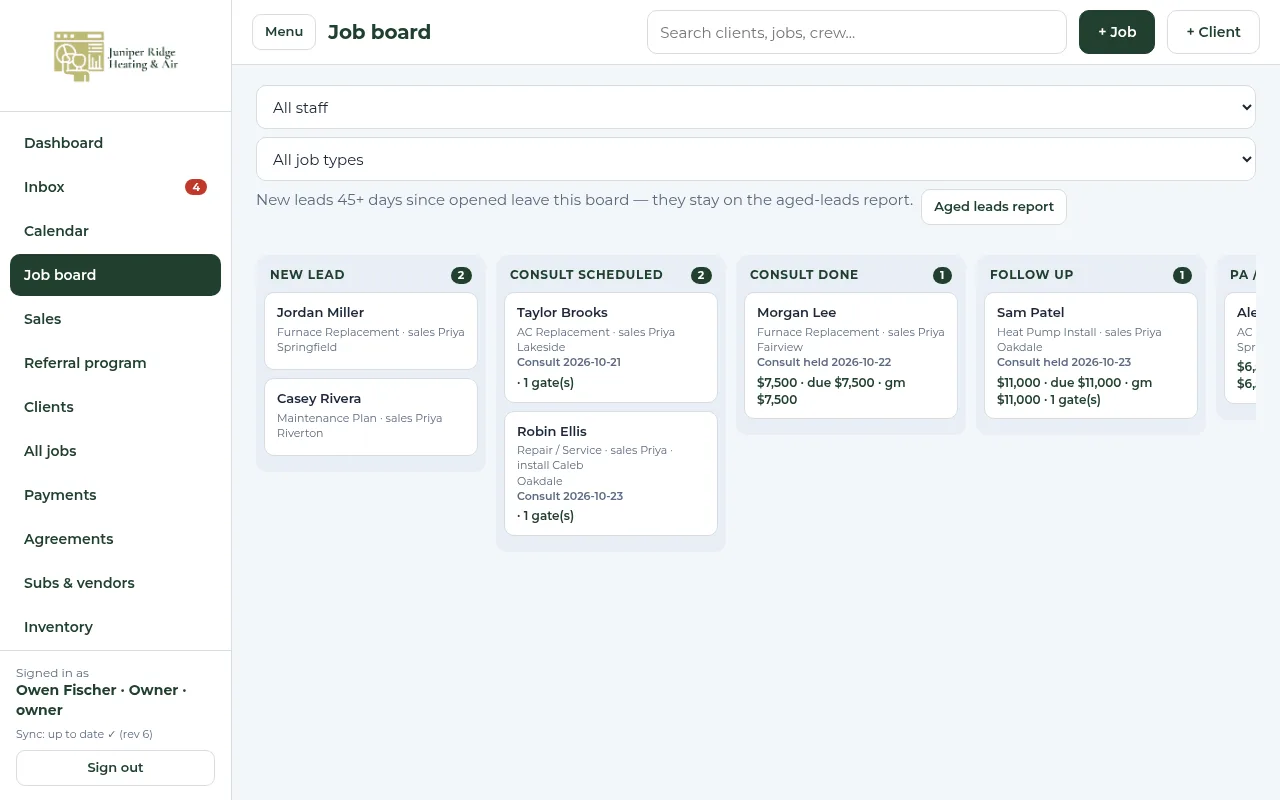
Task: Click the Follow Up count badge
Action: pos(1182,275)
